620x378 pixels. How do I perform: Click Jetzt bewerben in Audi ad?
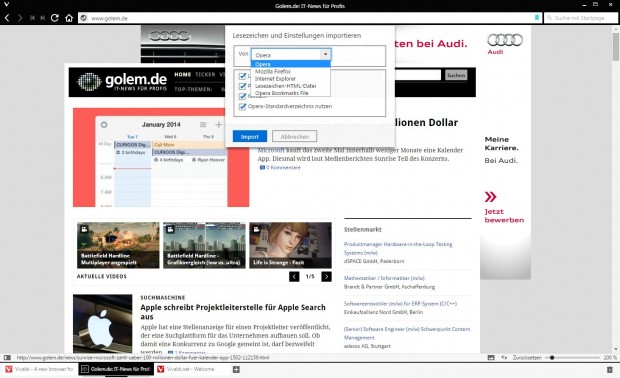[504, 215]
